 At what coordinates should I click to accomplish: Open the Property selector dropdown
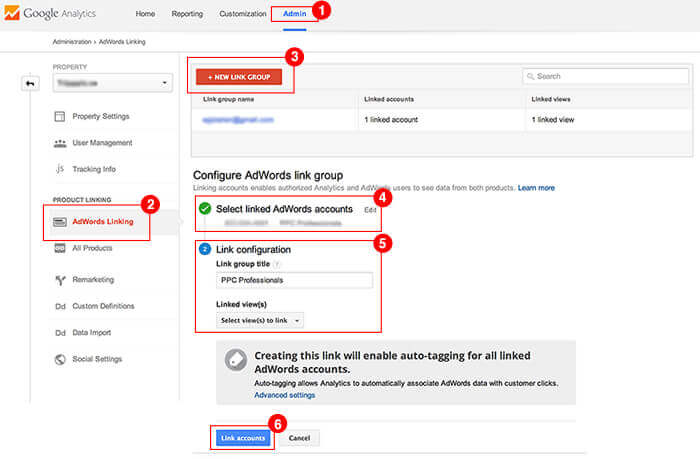(x=112, y=83)
